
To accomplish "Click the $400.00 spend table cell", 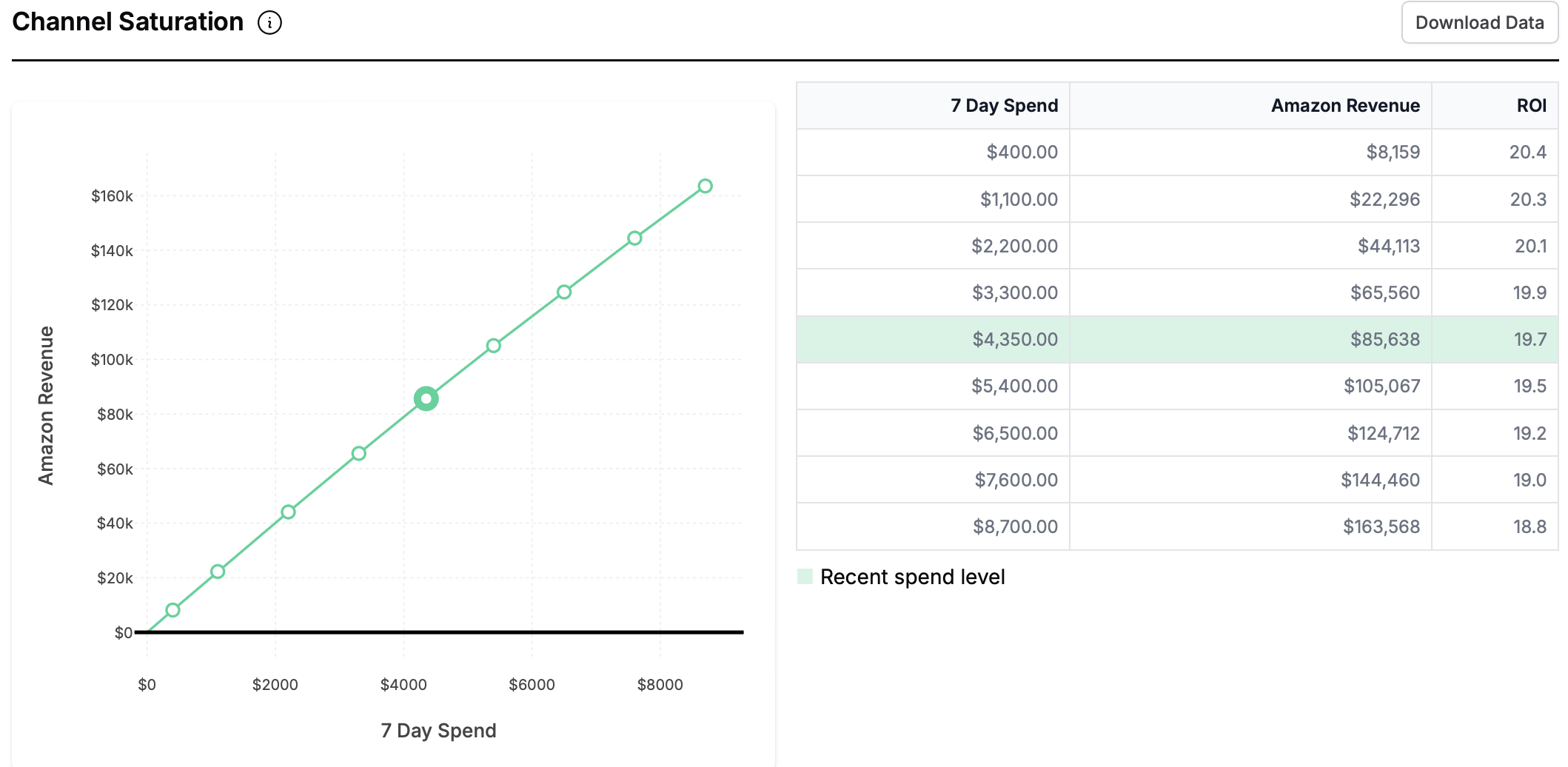I will pyautogui.click(x=1022, y=153).
